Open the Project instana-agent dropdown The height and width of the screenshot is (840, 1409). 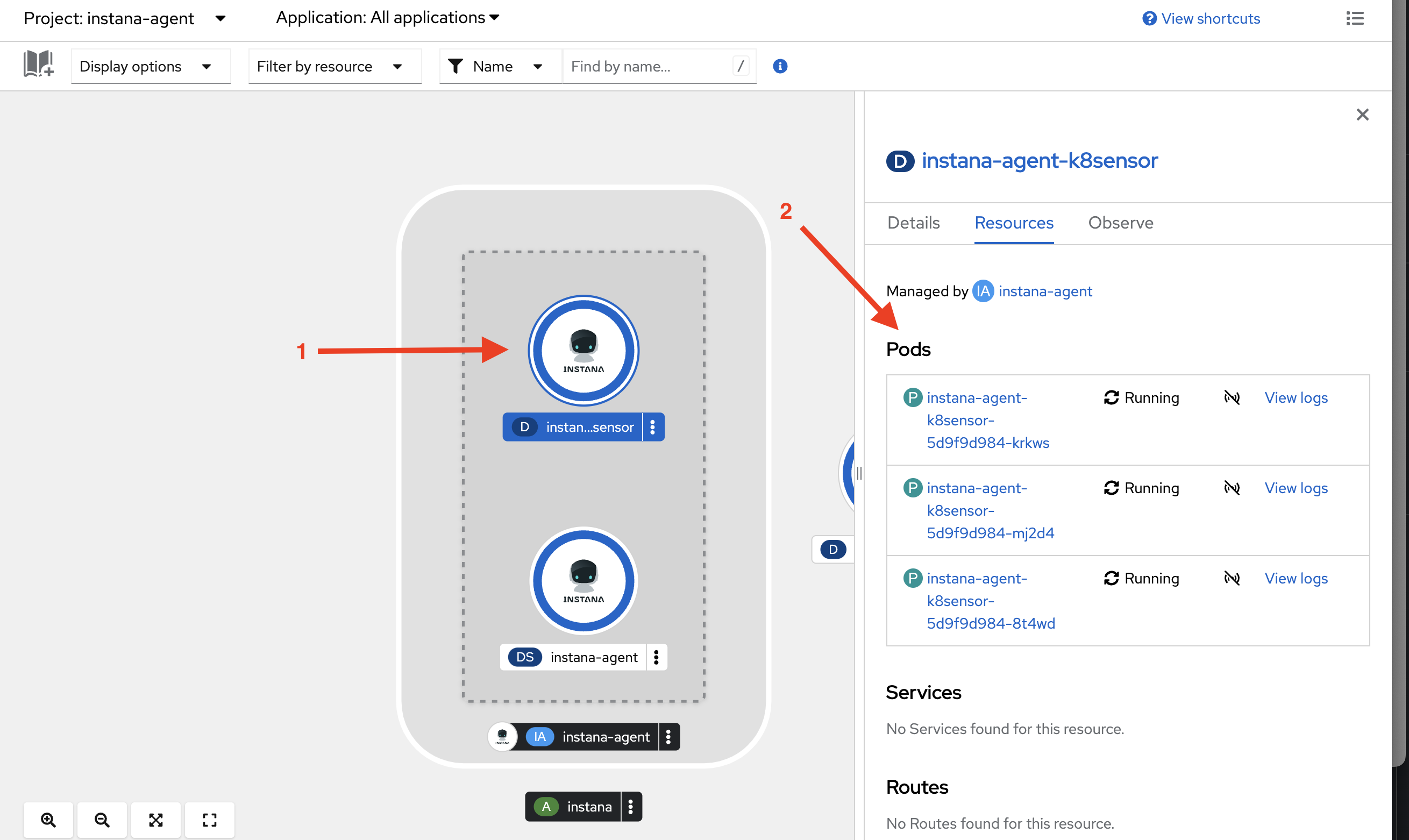tap(124, 19)
